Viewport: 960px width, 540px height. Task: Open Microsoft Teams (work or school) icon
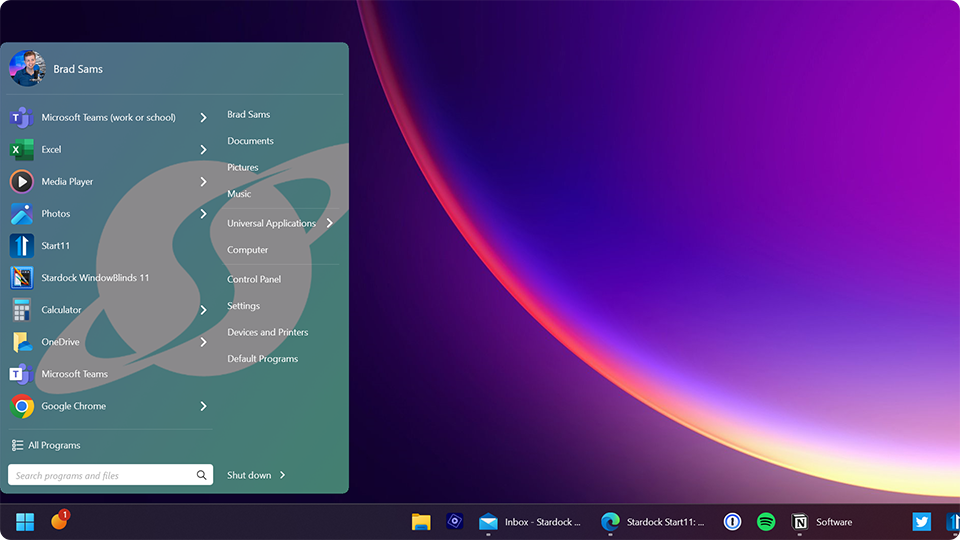coord(21,117)
